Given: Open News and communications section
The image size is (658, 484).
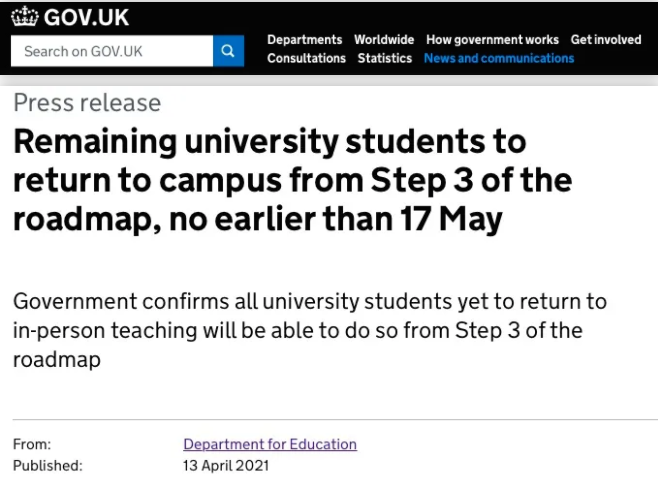Looking at the screenshot, I should (x=499, y=58).
